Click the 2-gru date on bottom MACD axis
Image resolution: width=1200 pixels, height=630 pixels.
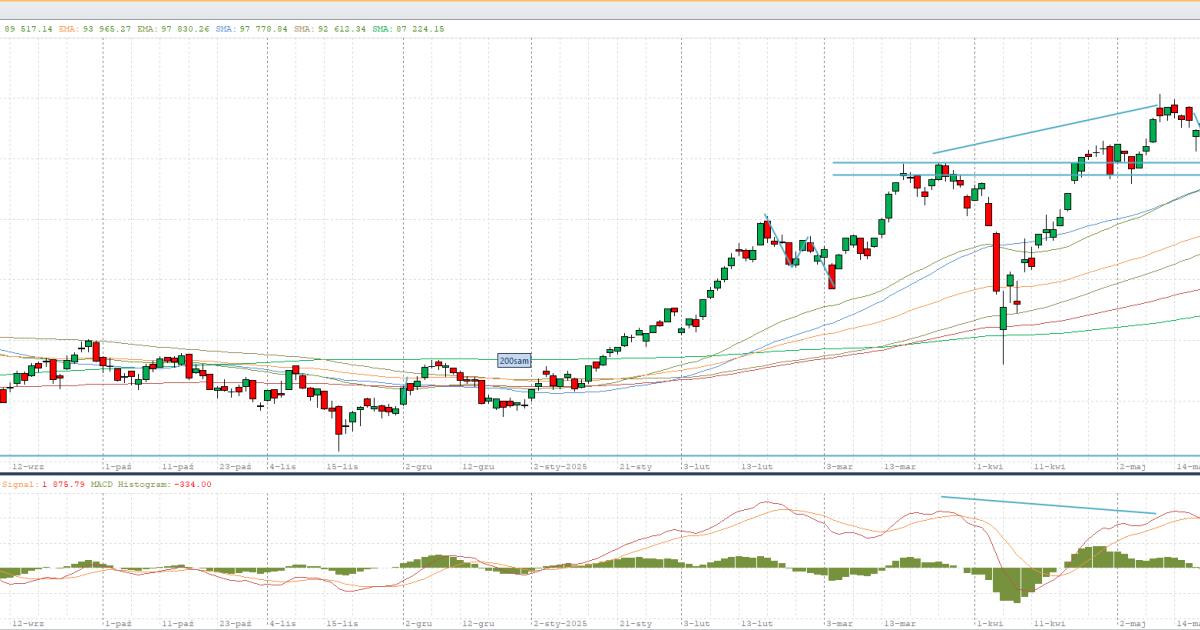(418, 622)
